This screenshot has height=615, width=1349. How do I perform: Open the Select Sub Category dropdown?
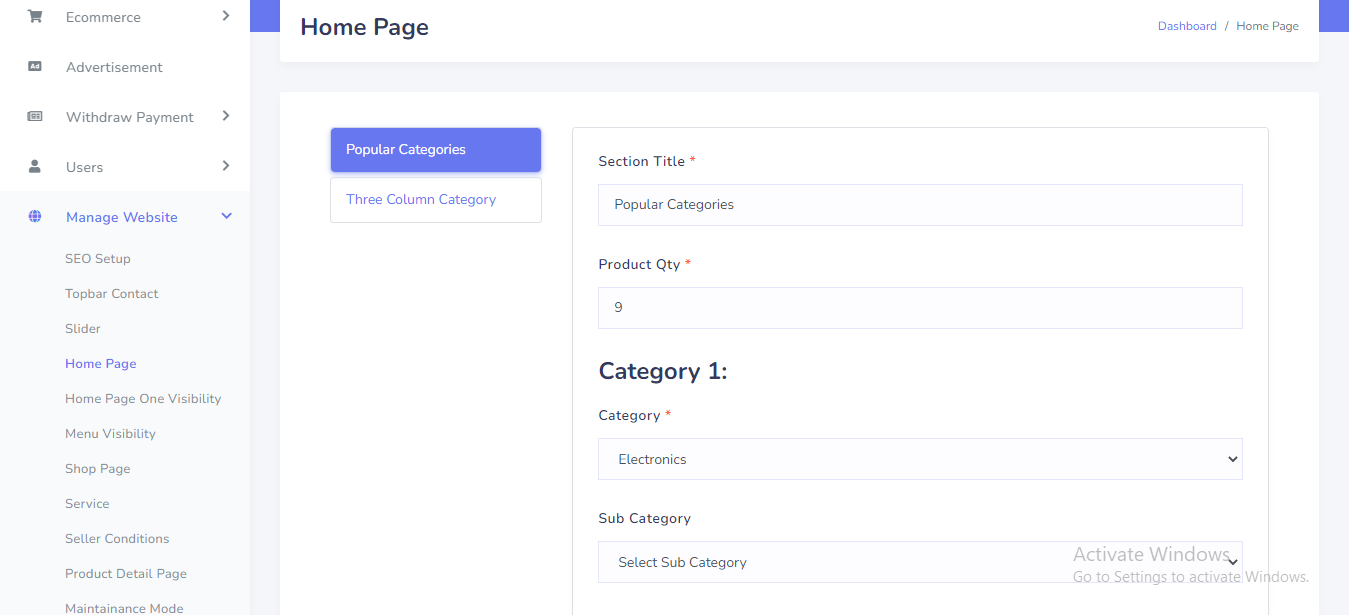919,562
